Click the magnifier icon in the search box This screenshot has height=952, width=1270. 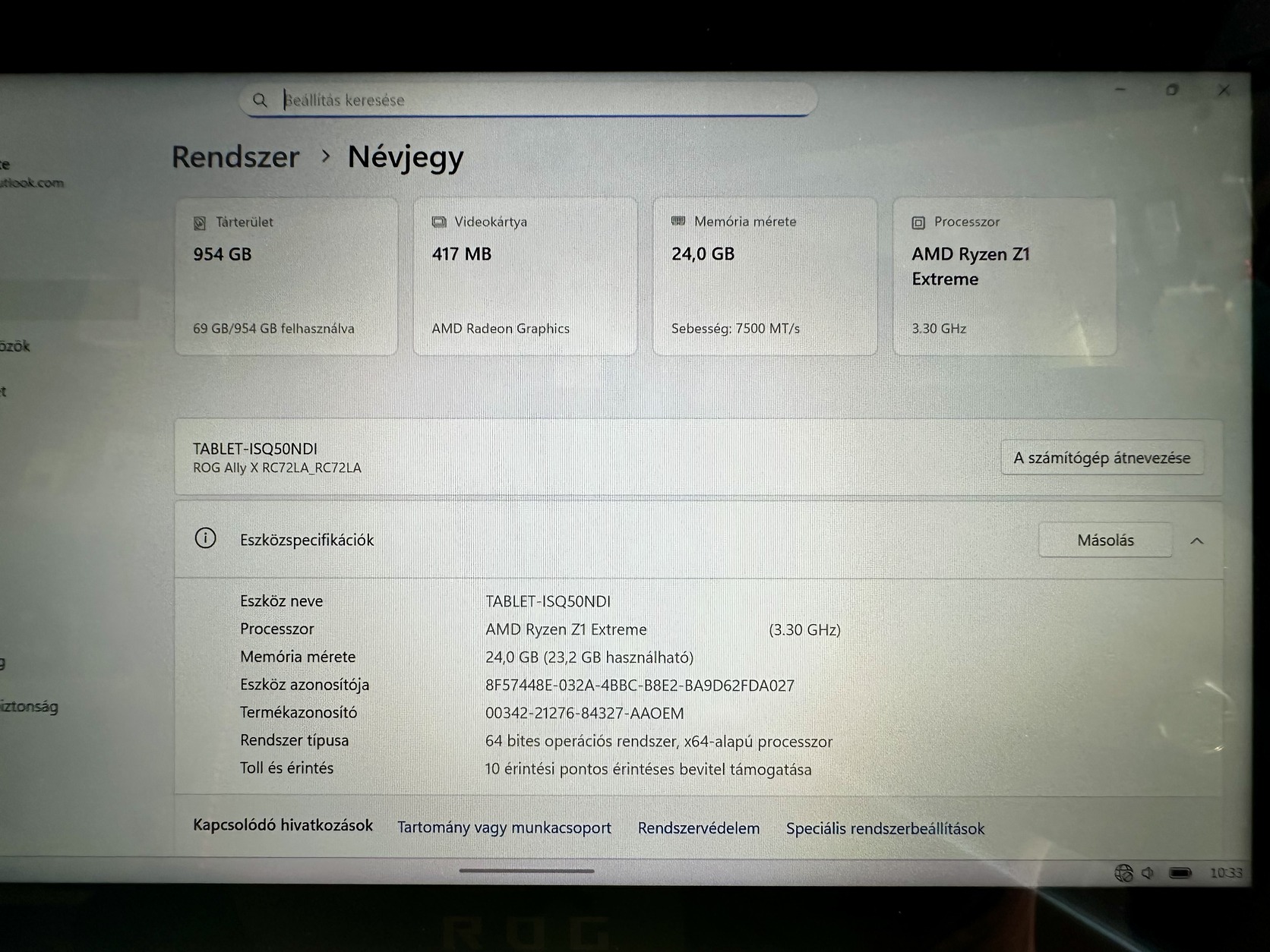click(x=260, y=100)
